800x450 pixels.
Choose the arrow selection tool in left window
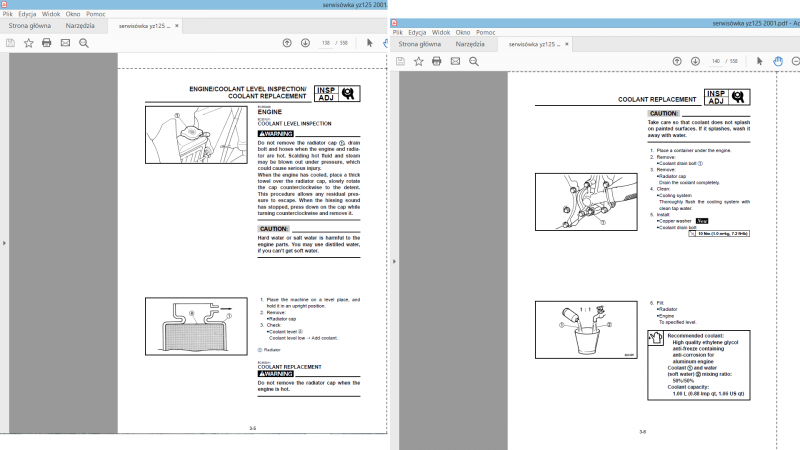click(x=369, y=43)
